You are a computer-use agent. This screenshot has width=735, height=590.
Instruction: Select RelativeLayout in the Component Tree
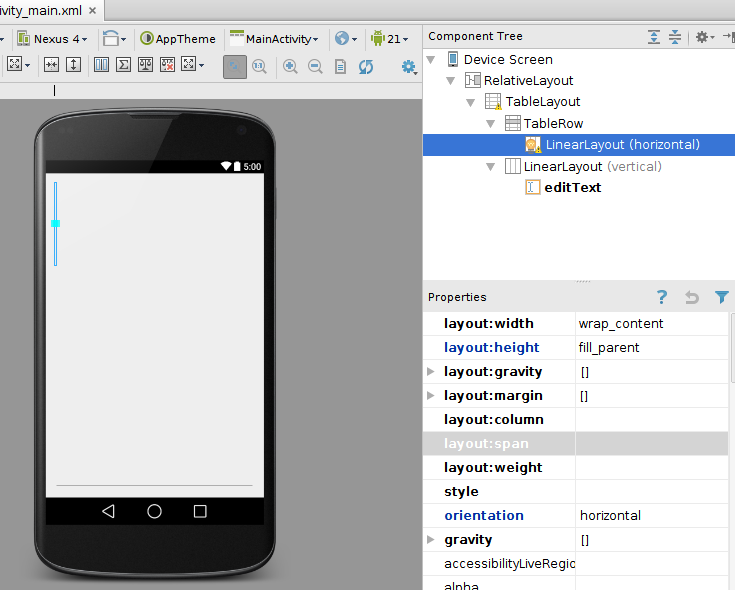528,81
